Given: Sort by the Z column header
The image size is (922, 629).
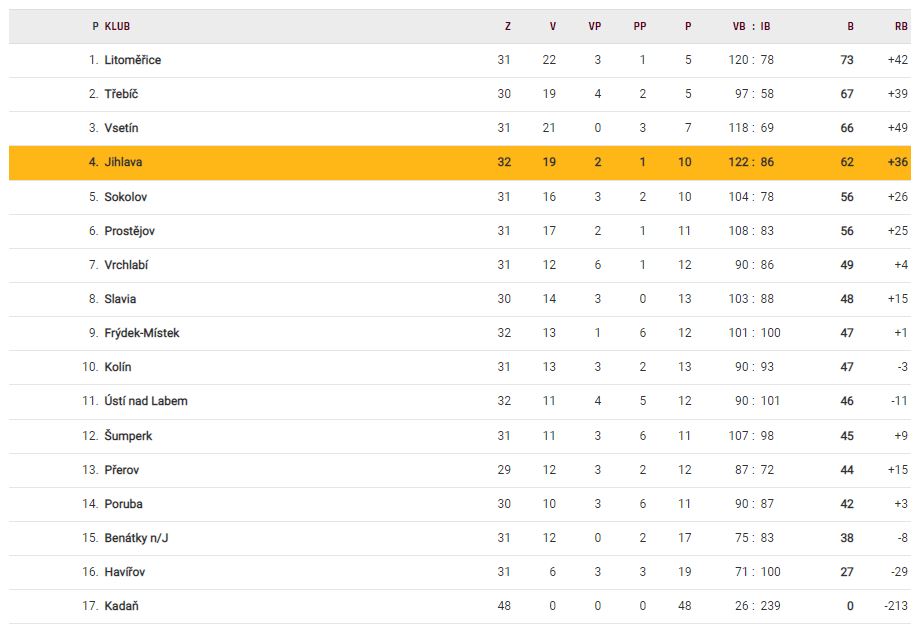Looking at the screenshot, I should point(507,26).
